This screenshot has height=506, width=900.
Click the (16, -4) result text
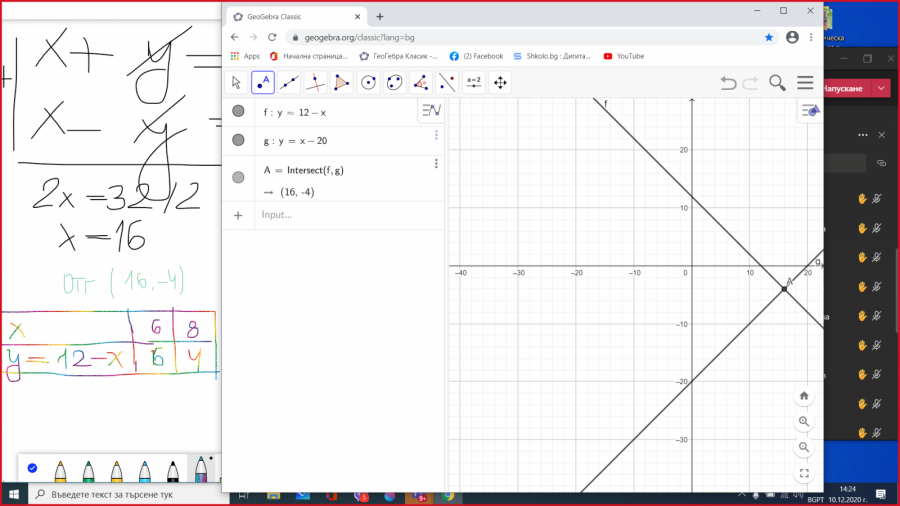[297, 192]
